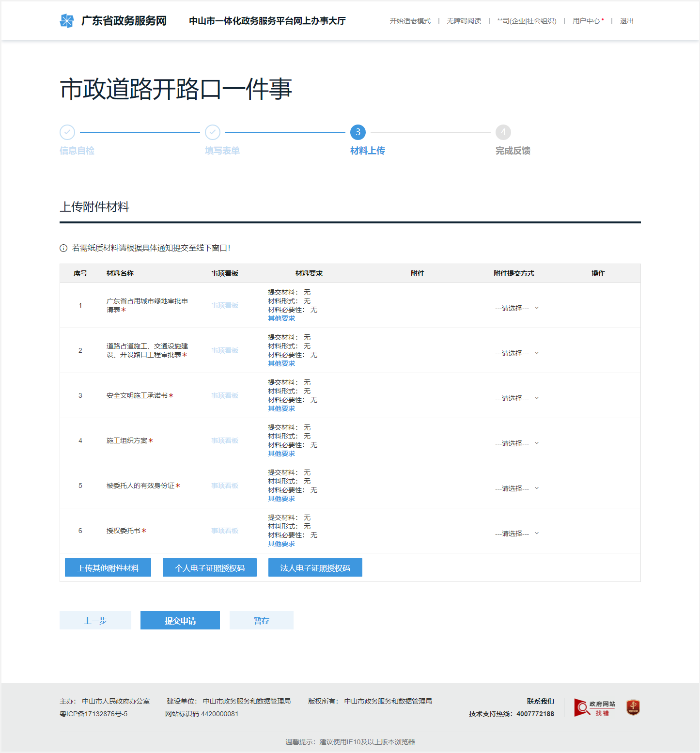
Task: Open 事项看板 link for 道路占道施工 row
Action: coord(225,351)
